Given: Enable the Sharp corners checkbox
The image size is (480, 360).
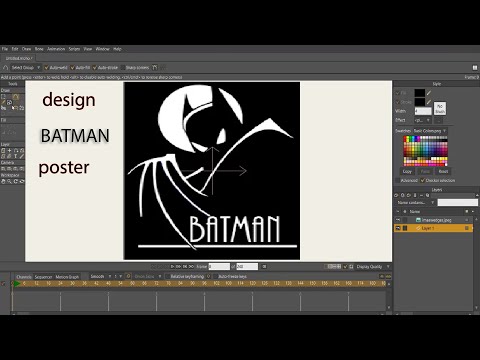Looking at the screenshot, I should pyautogui.click(x=123, y=68).
